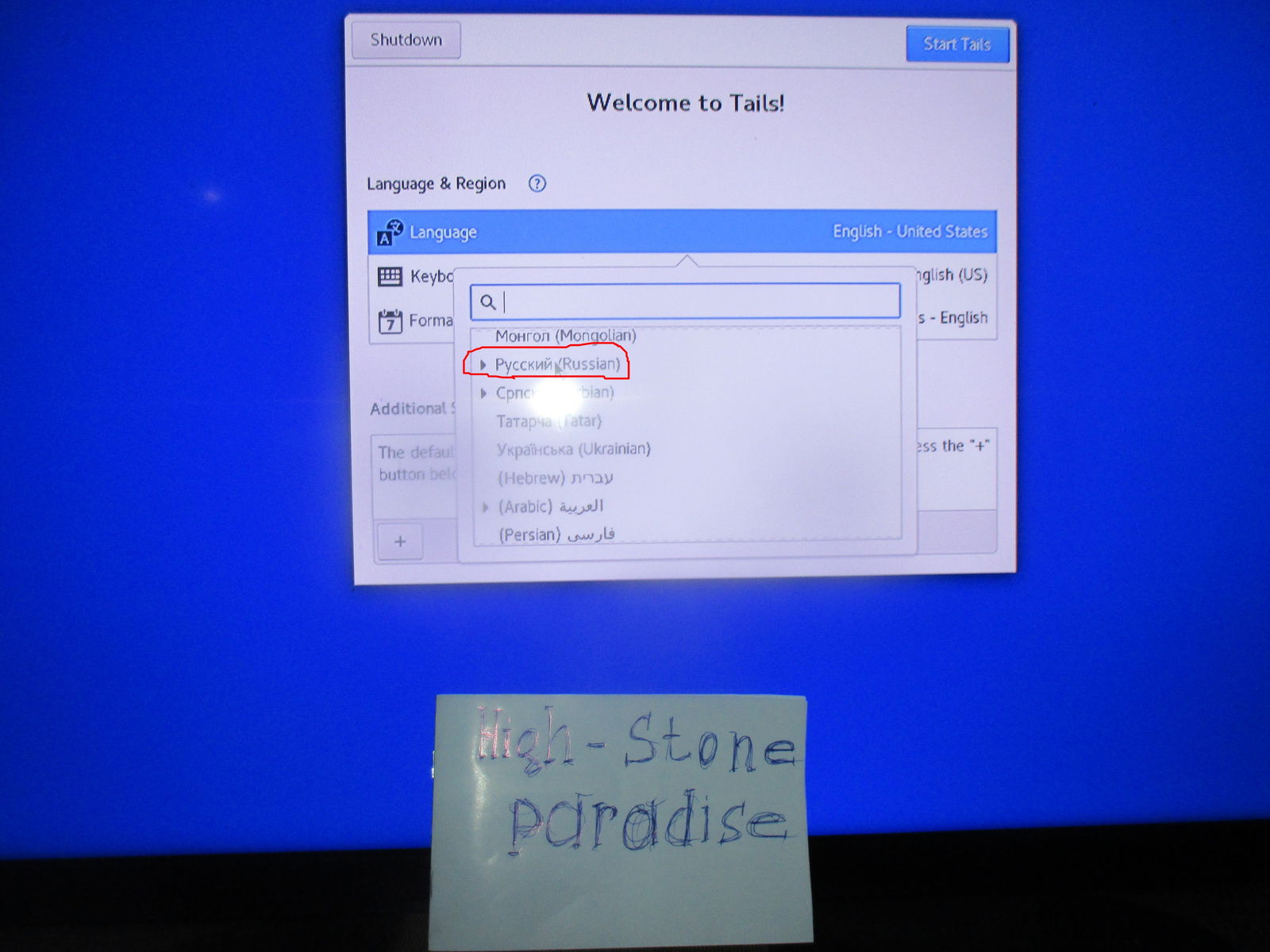Select Татарча (Tatar) language
This screenshot has height=952, width=1270.
(x=549, y=421)
